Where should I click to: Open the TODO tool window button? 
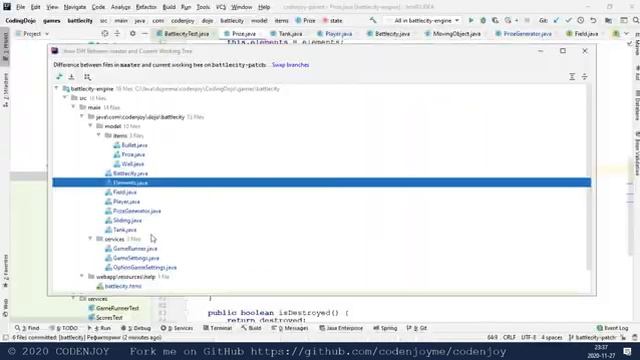click(63, 328)
